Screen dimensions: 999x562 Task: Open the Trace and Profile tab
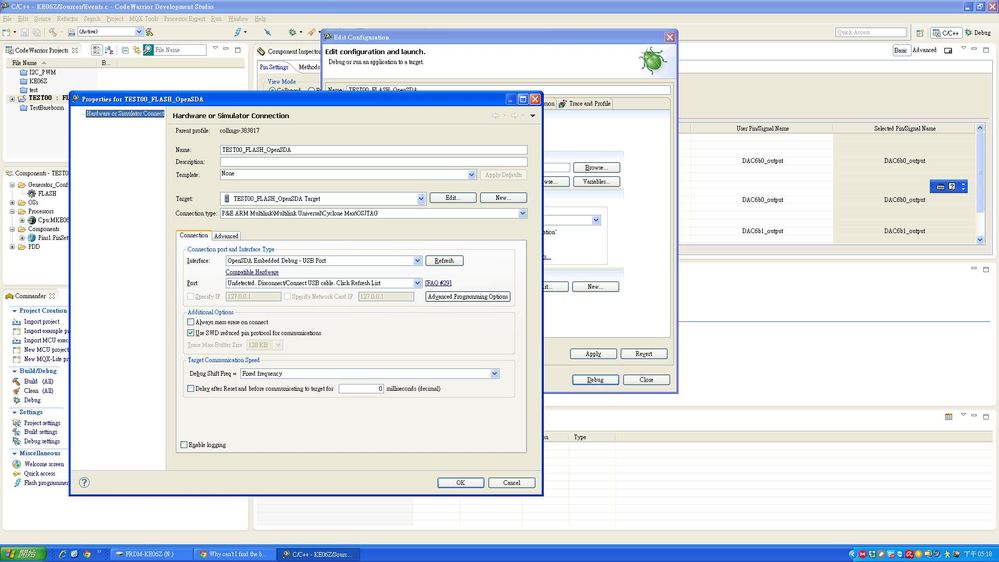coord(584,103)
